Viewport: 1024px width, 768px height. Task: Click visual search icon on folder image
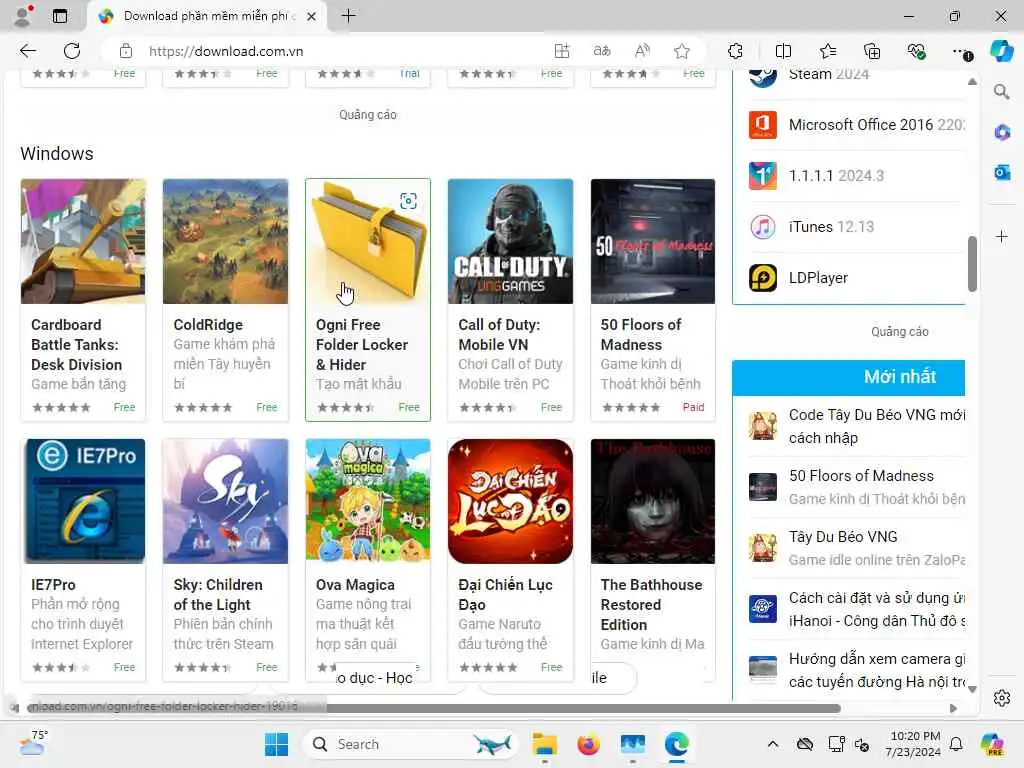click(x=408, y=200)
